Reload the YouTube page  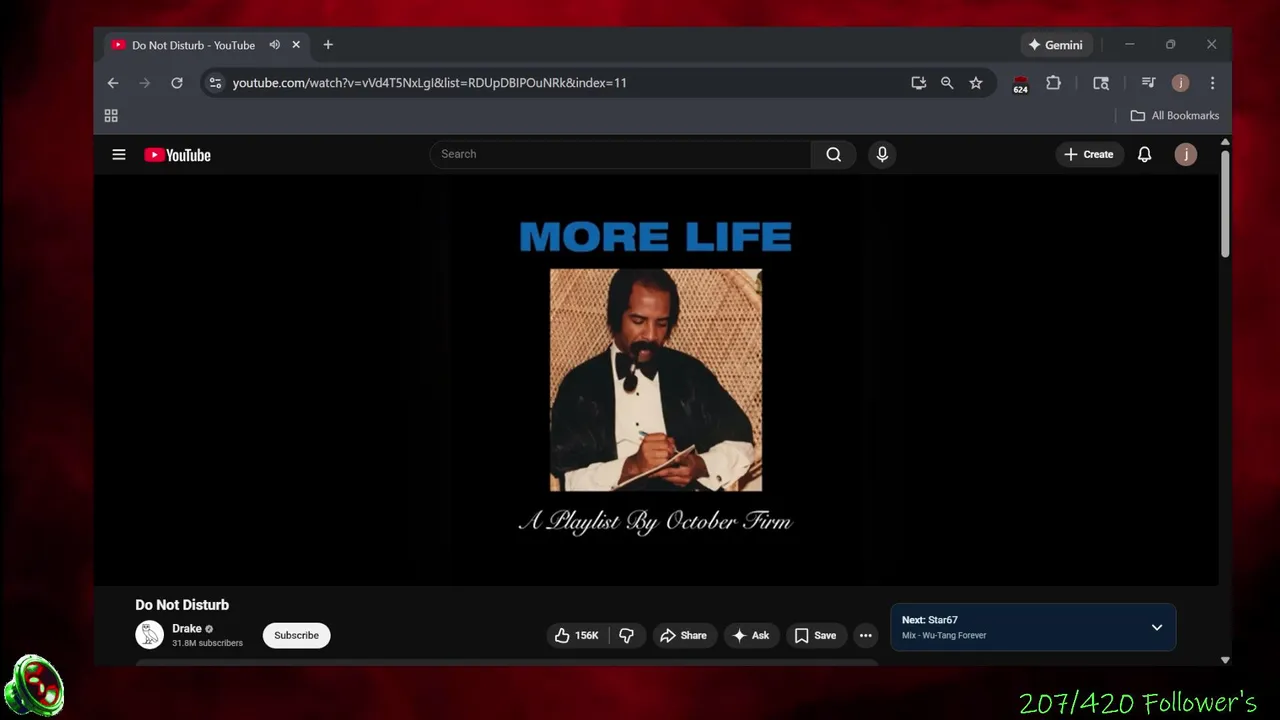(177, 83)
